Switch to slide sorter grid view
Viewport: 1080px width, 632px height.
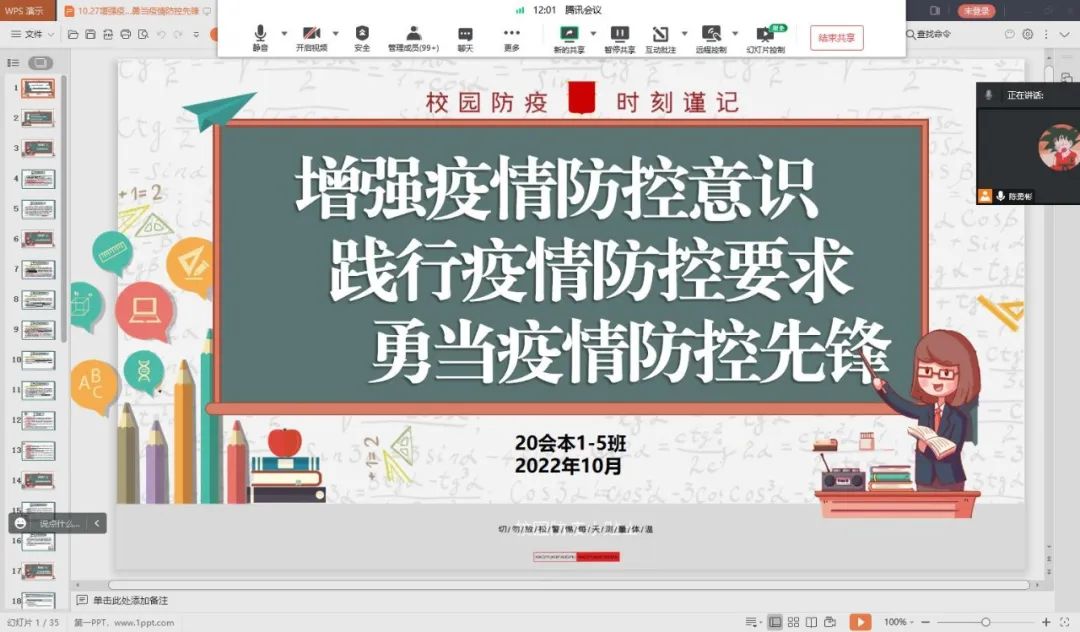pos(794,622)
